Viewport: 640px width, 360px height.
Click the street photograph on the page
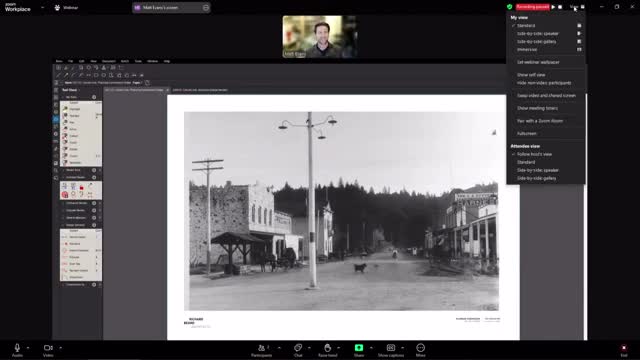click(x=341, y=211)
